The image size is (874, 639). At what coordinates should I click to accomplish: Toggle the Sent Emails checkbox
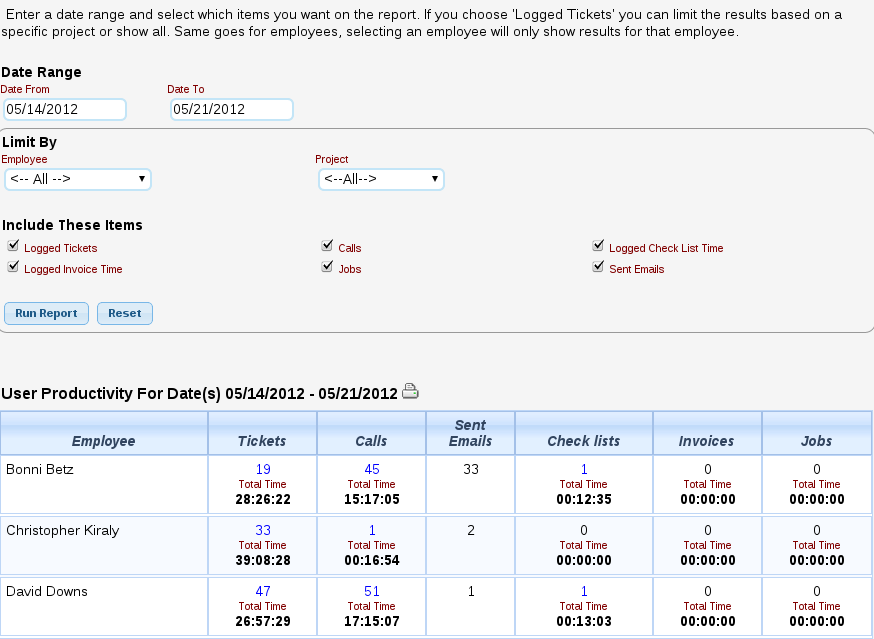[x=598, y=267]
